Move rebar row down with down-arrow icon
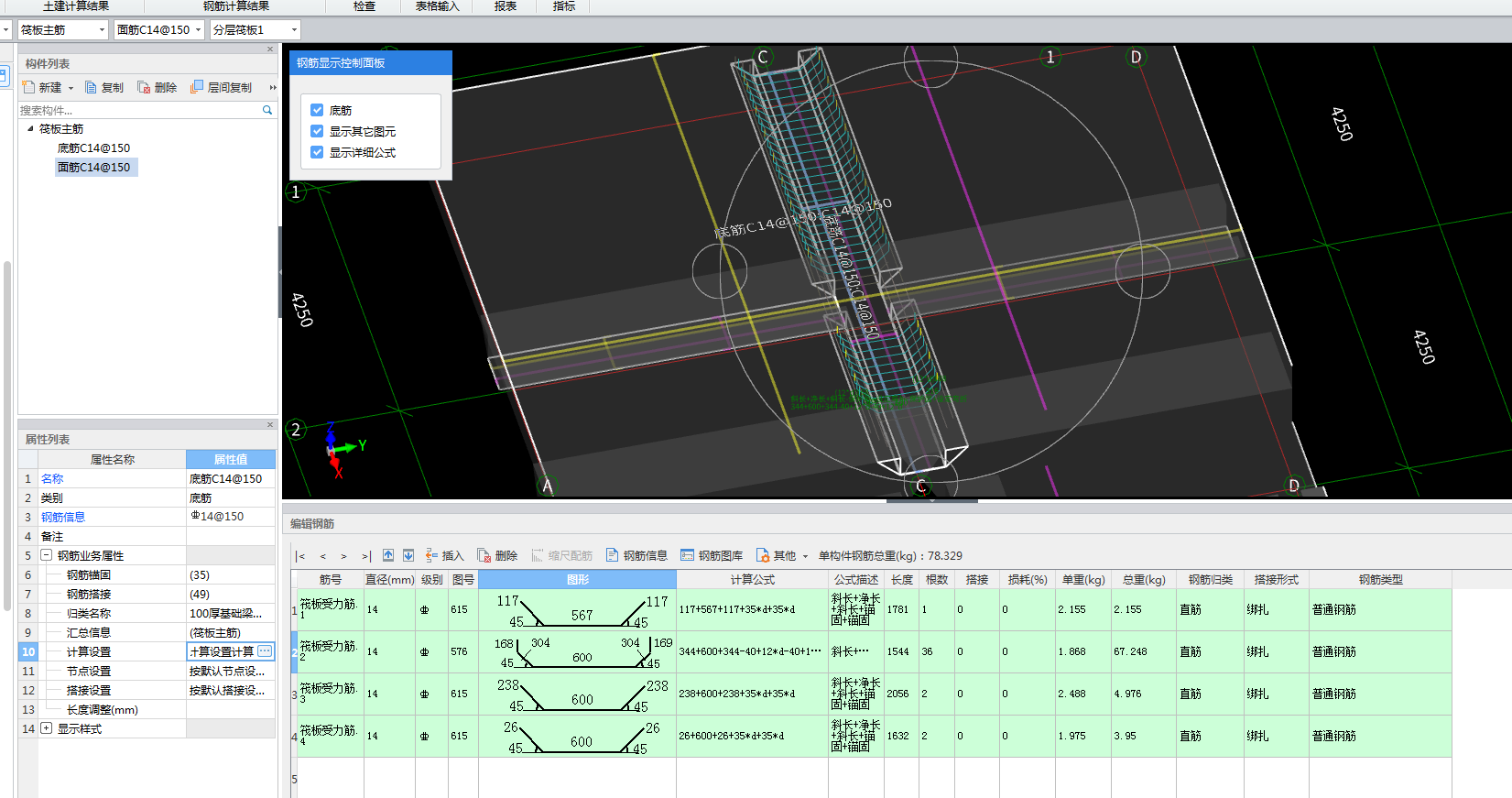The height and width of the screenshot is (798, 1512). coord(408,555)
